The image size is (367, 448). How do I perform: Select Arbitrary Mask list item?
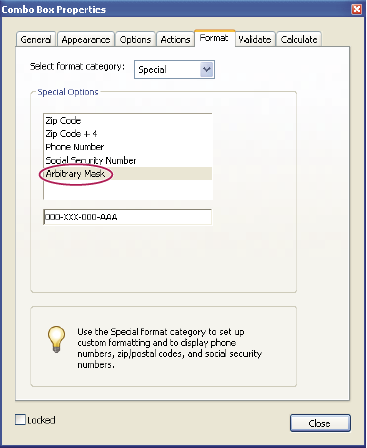[x=128, y=174]
